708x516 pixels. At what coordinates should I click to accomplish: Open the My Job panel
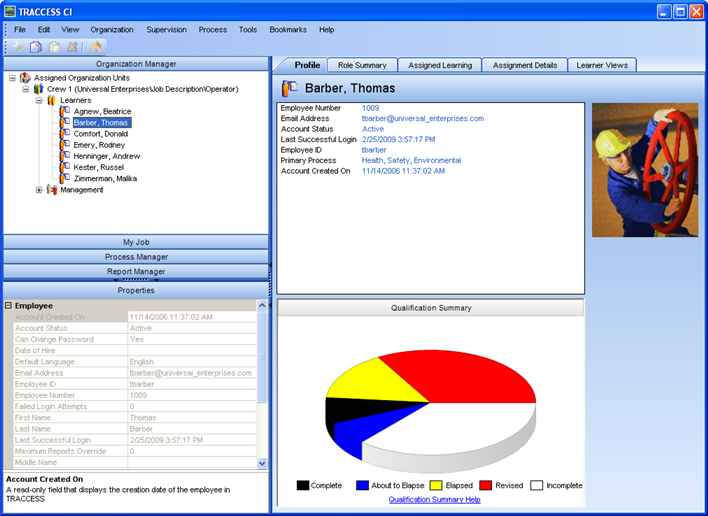pyautogui.click(x=136, y=242)
